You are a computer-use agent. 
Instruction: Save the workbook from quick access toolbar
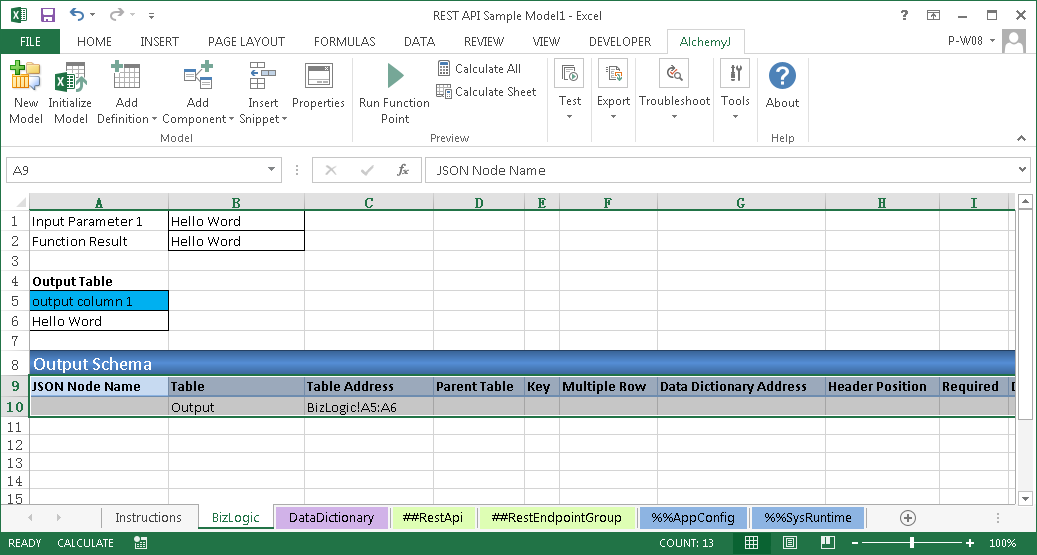48,15
